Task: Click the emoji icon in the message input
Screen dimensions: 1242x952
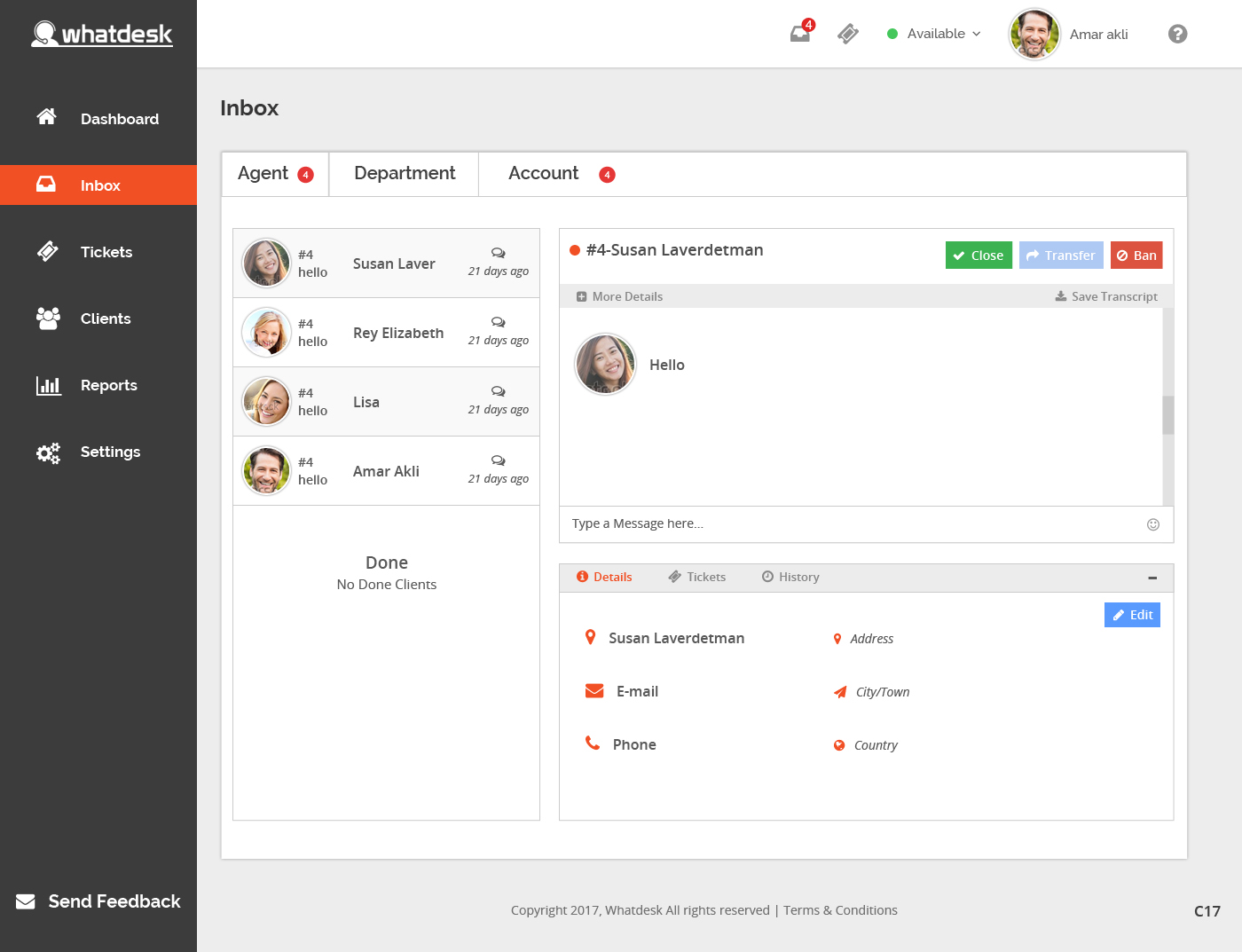Action: coord(1152,523)
